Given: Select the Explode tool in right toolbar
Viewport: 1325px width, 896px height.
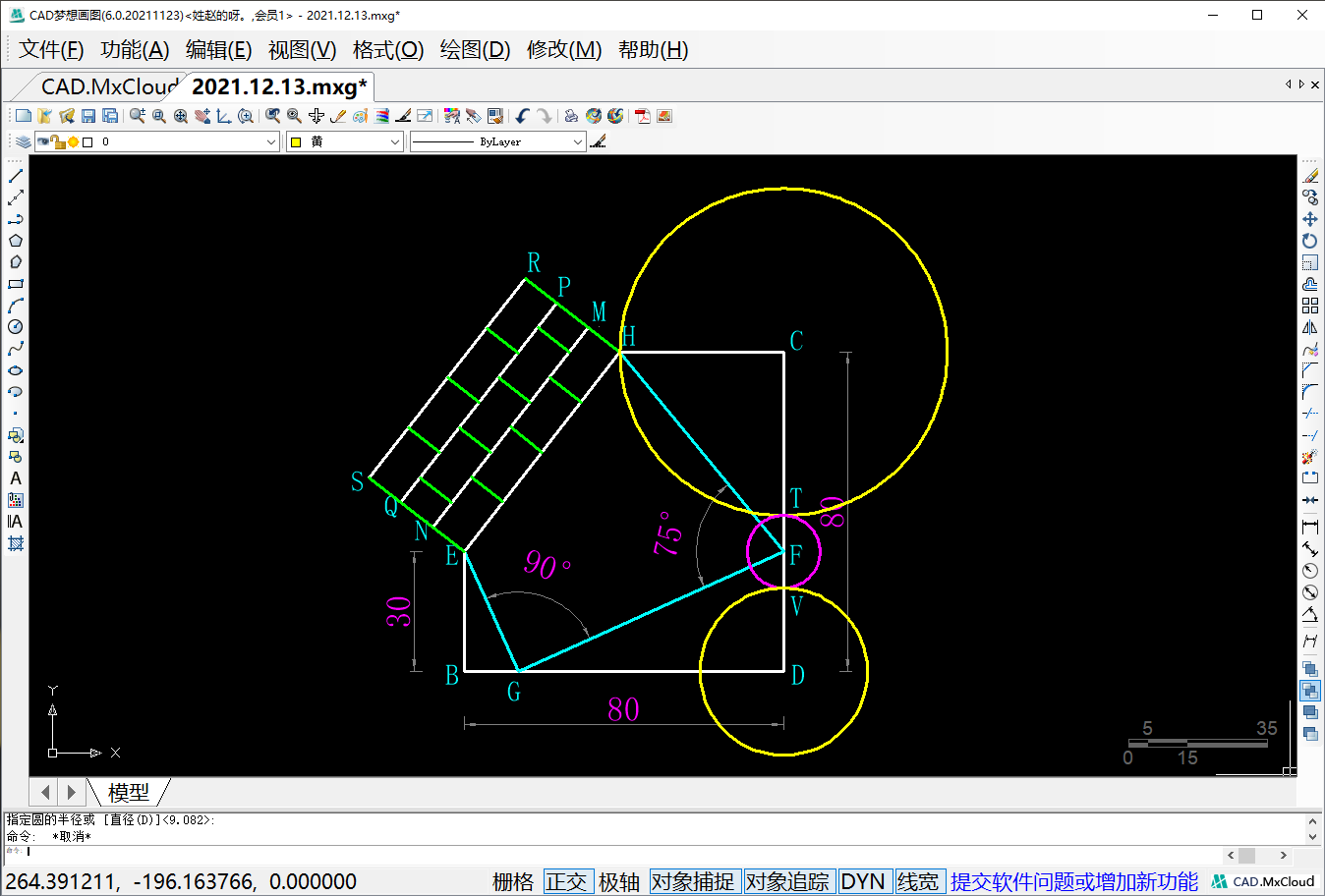Looking at the screenshot, I should click(1310, 457).
